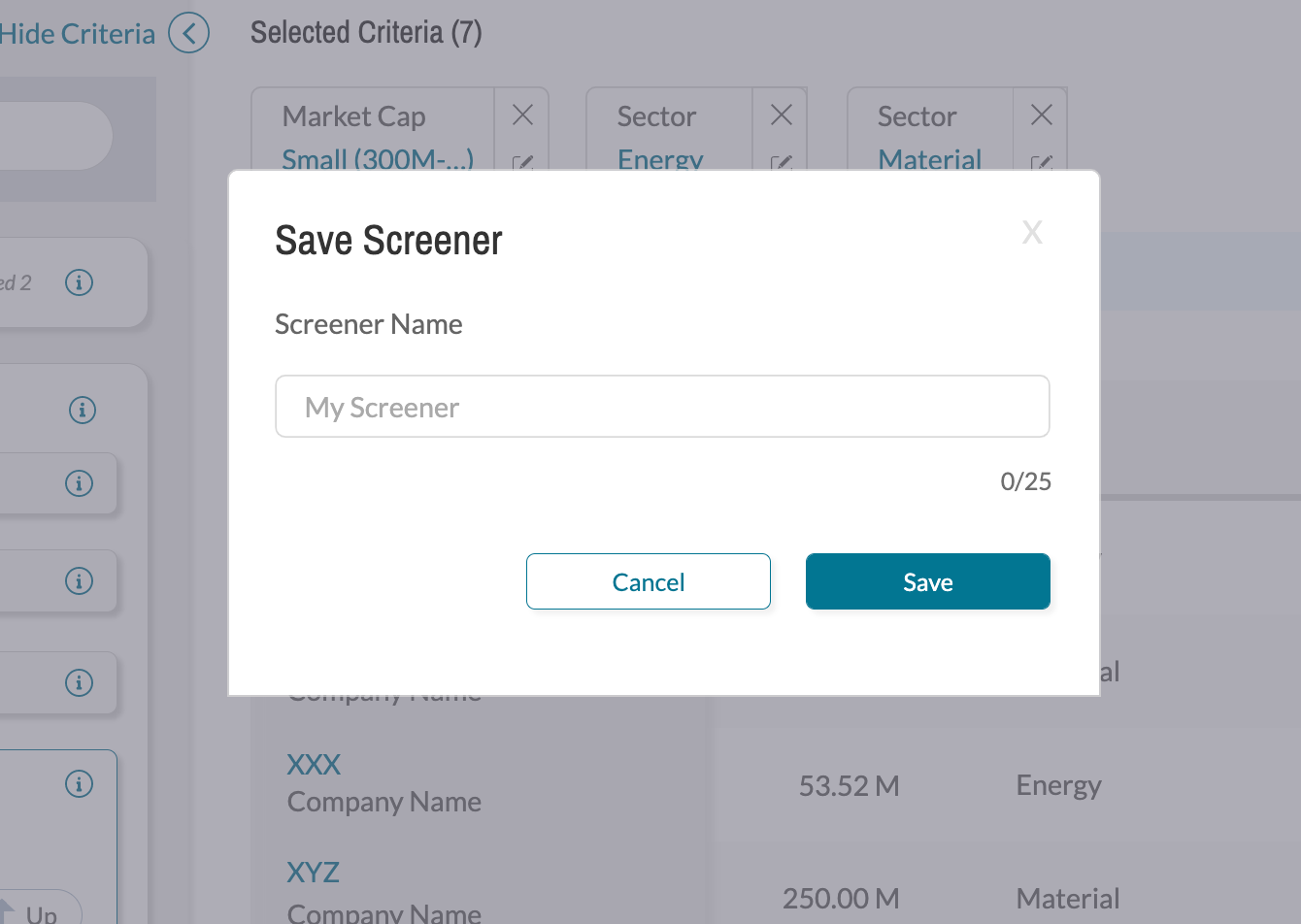This screenshot has height=924, width=1301.
Task: Collapse panel with Hide Criteria chevron icon
Action: pyautogui.click(x=188, y=34)
